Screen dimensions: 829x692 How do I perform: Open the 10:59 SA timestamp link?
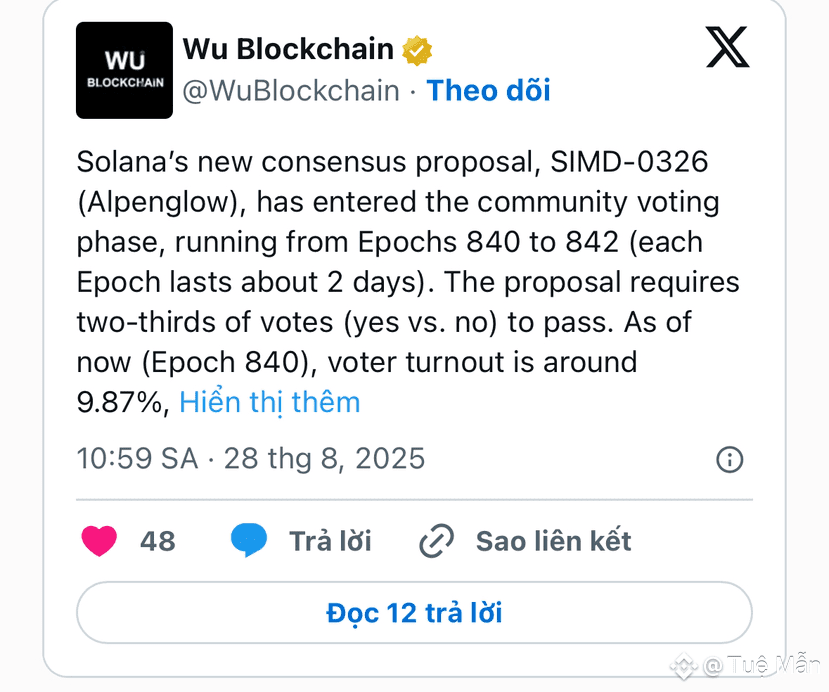pyautogui.click(x=137, y=458)
